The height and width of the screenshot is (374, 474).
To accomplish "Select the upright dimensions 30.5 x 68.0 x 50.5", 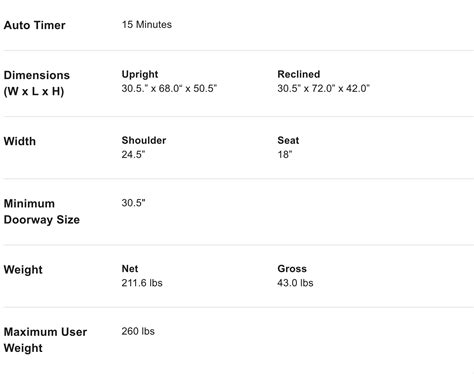I will tap(169, 89).
